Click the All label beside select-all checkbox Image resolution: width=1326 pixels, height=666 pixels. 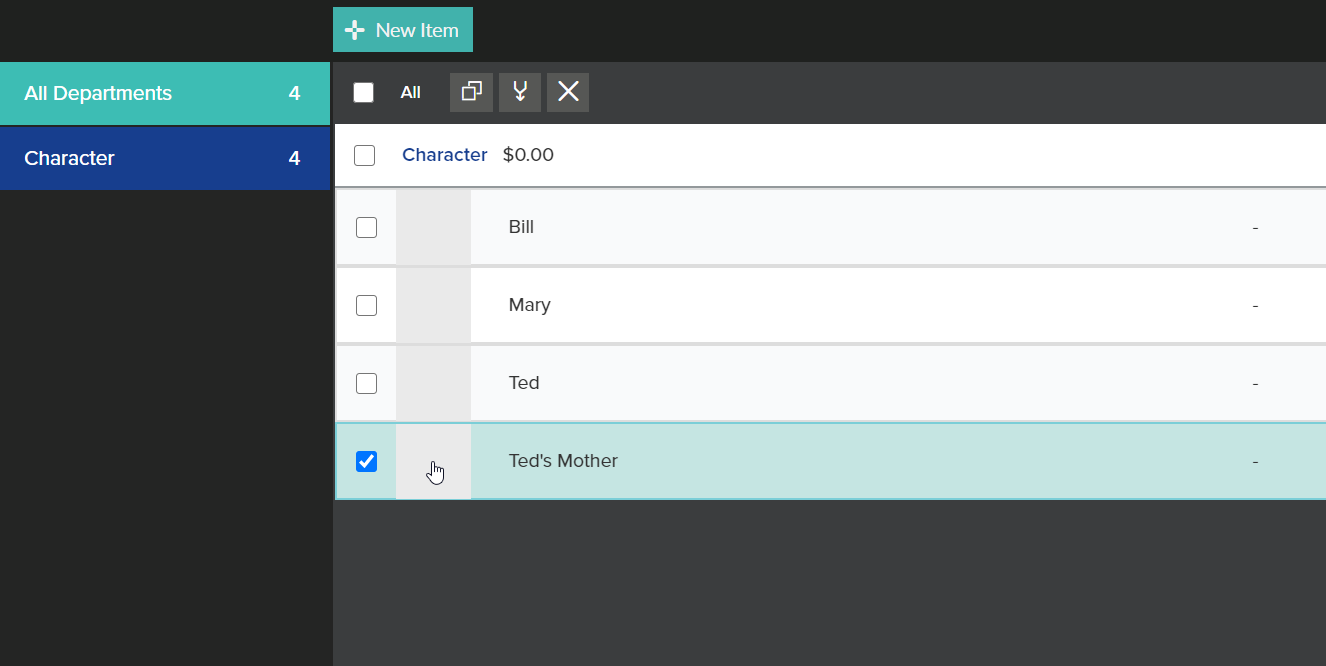click(x=411, y=93)
